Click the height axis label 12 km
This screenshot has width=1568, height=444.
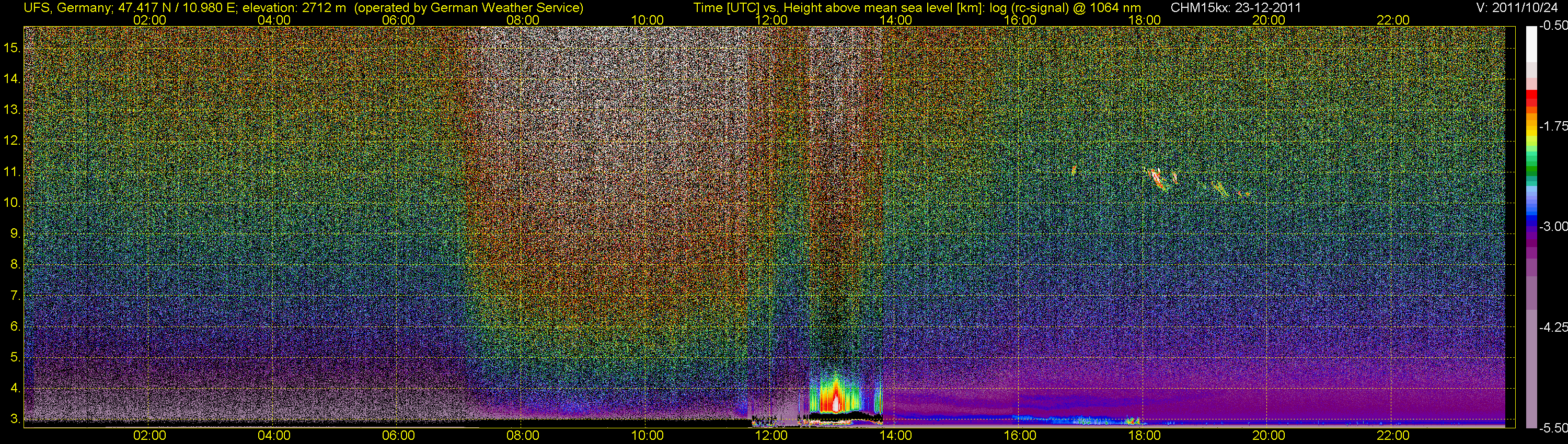pos(12,141)
